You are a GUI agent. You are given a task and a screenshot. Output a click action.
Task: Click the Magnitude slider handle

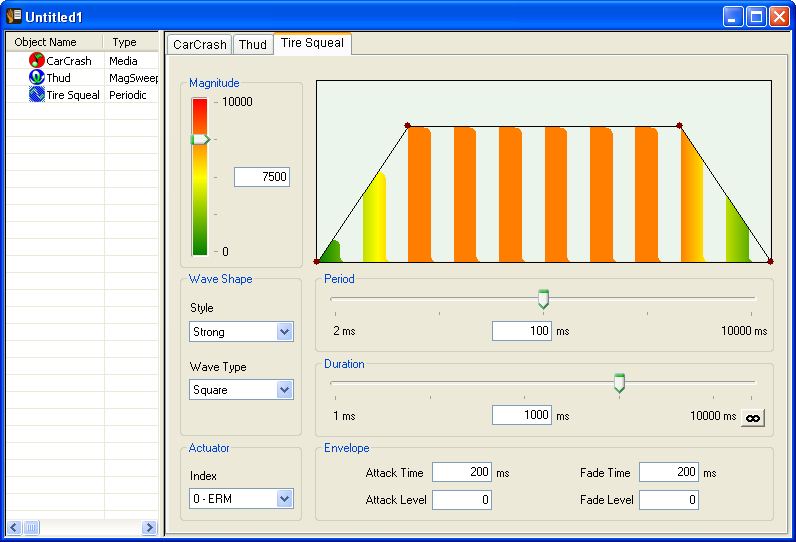[x=201, y=139]
